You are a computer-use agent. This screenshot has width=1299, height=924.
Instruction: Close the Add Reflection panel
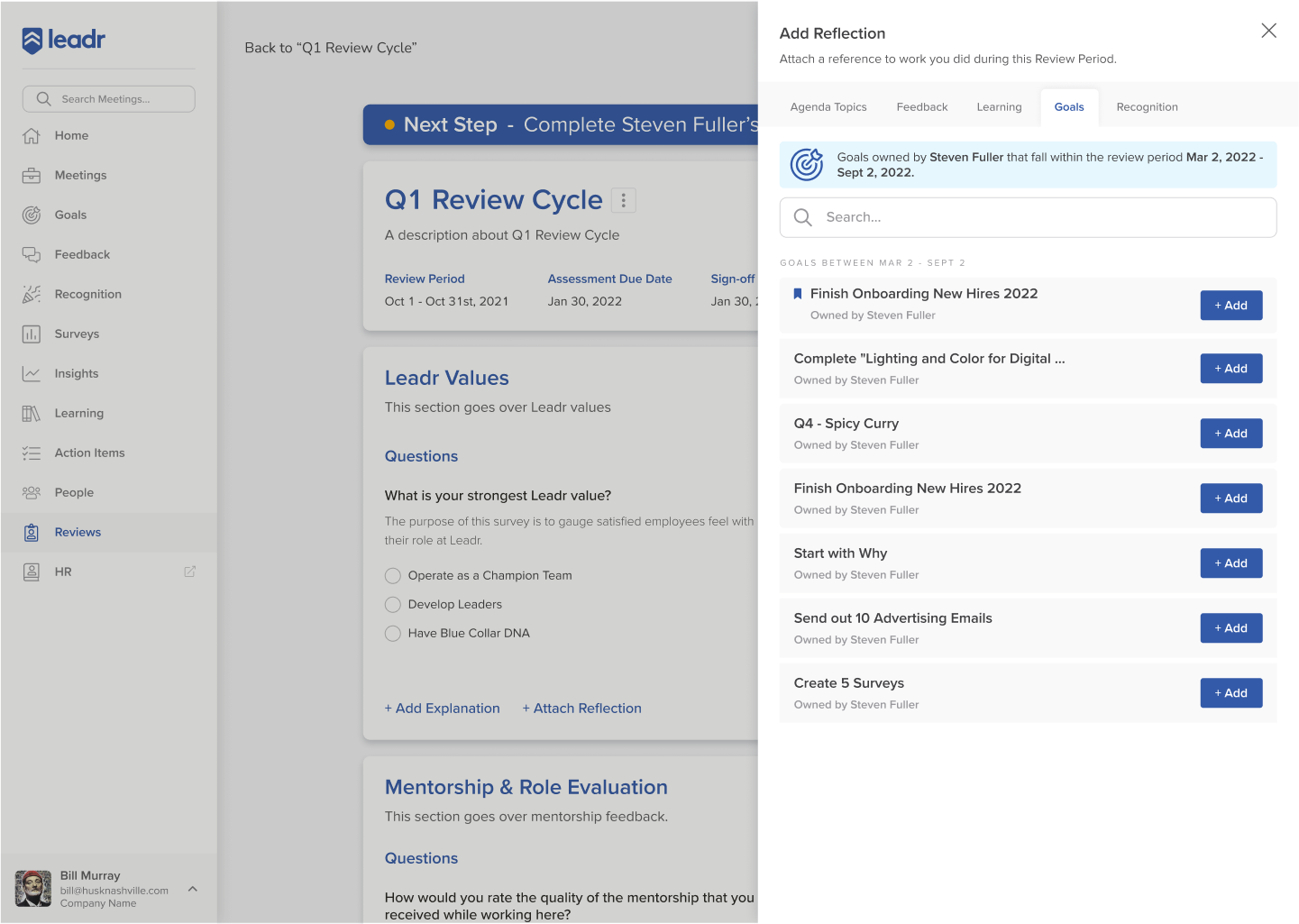pos(1269,31)
